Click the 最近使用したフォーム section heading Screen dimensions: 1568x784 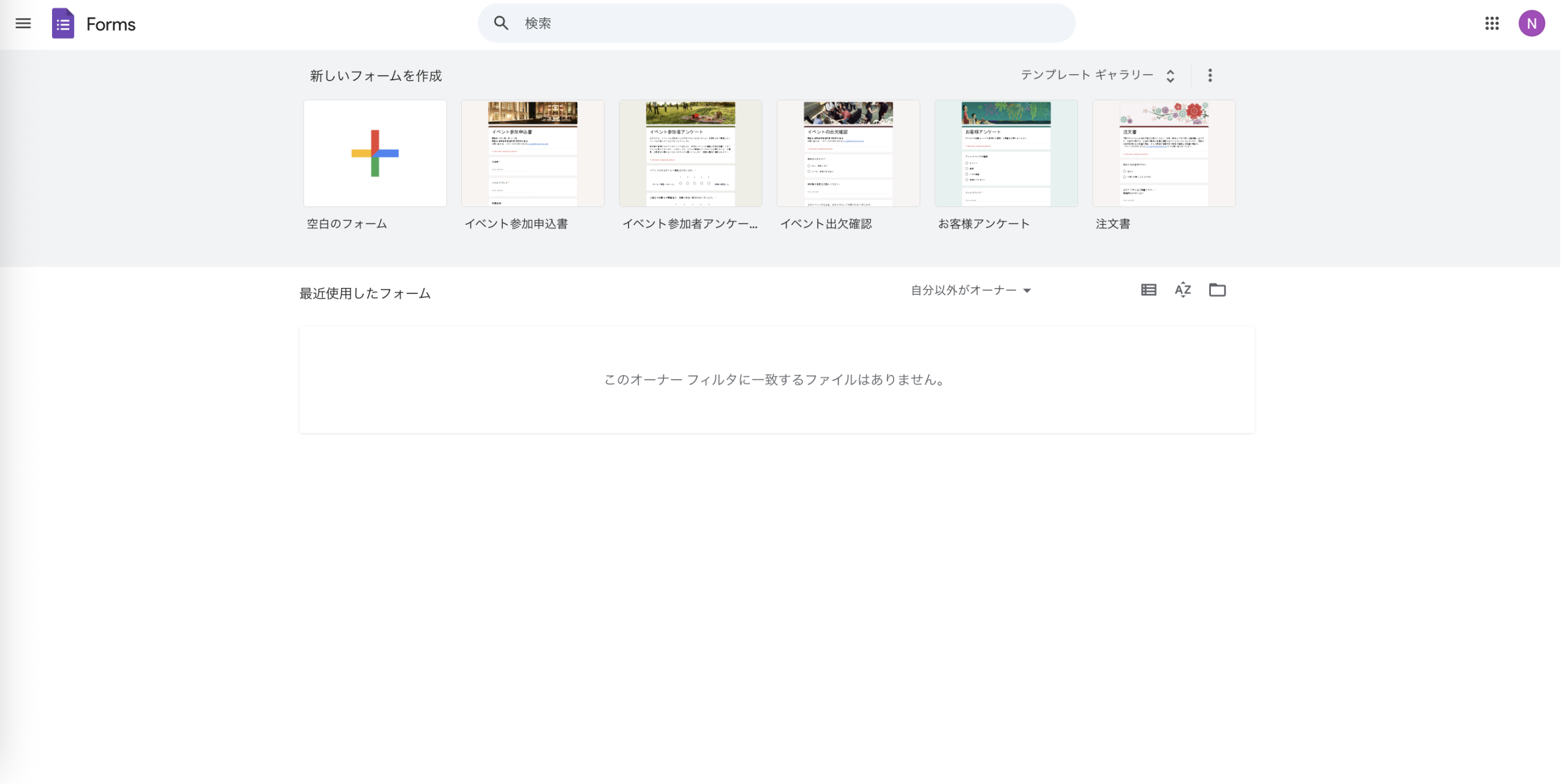[x=364, y=293]
